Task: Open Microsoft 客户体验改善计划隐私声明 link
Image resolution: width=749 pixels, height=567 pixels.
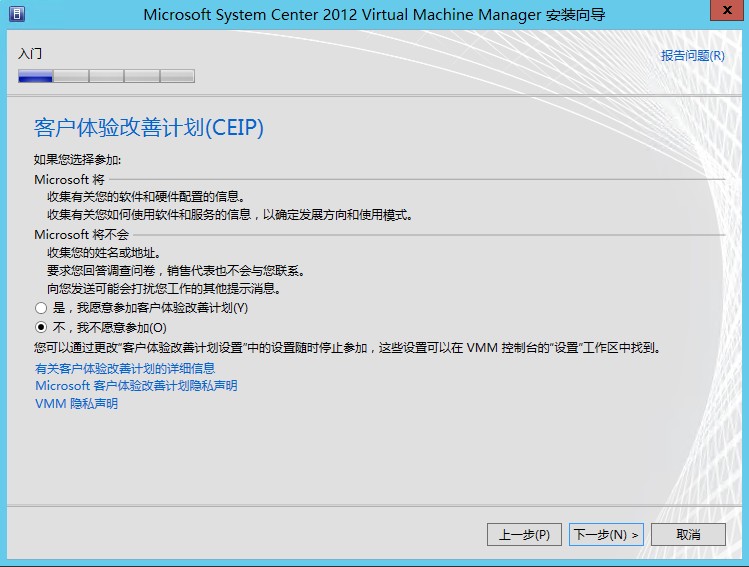Action: (x=136, y=386)
